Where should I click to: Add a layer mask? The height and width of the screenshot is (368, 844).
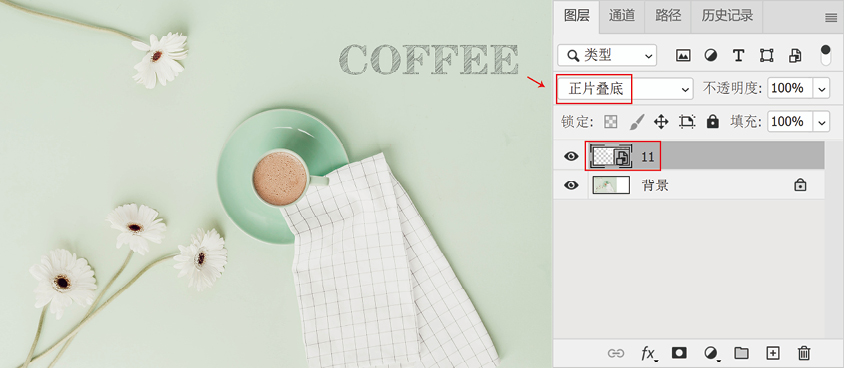coord(679,353)
